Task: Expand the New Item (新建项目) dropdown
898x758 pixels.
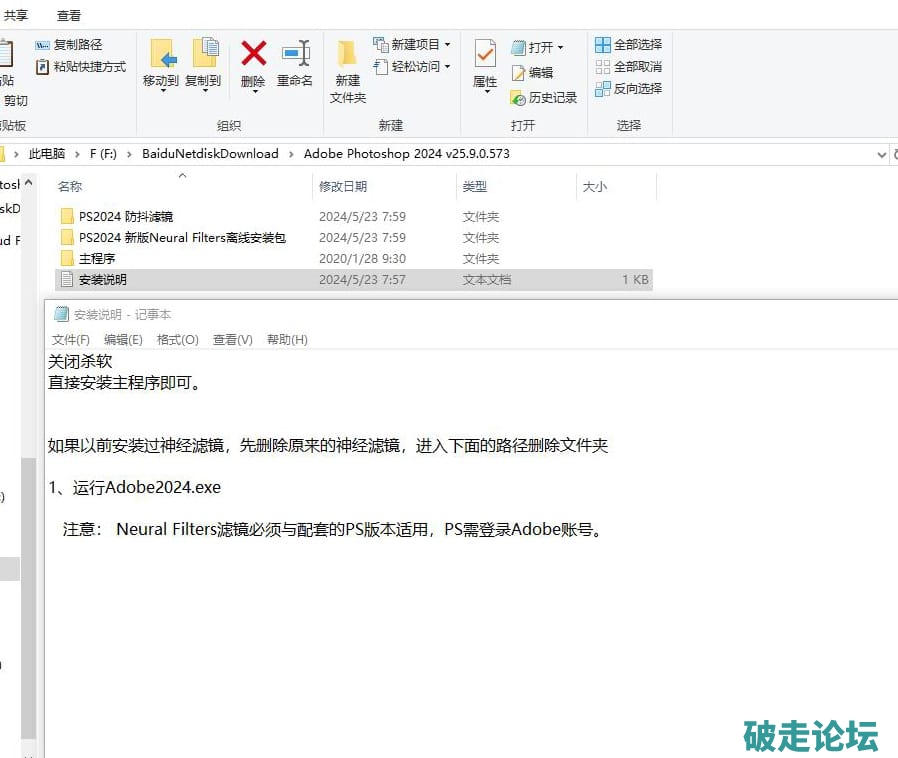Action: [447, 45]
